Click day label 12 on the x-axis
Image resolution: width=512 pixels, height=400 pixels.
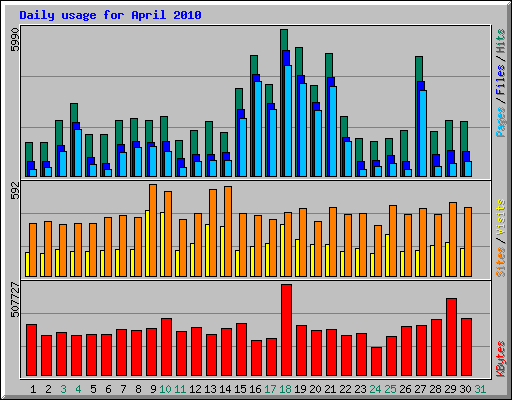pyautogui.click(x=195, y=389)
